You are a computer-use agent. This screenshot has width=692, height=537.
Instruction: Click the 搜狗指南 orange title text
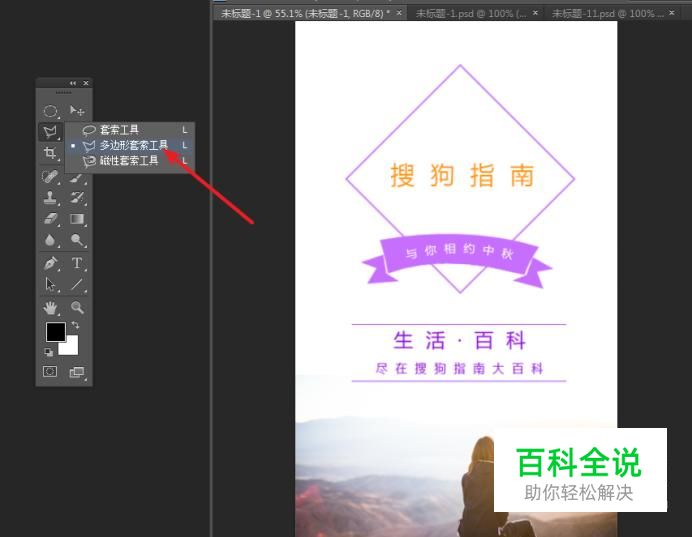point(462,175)
